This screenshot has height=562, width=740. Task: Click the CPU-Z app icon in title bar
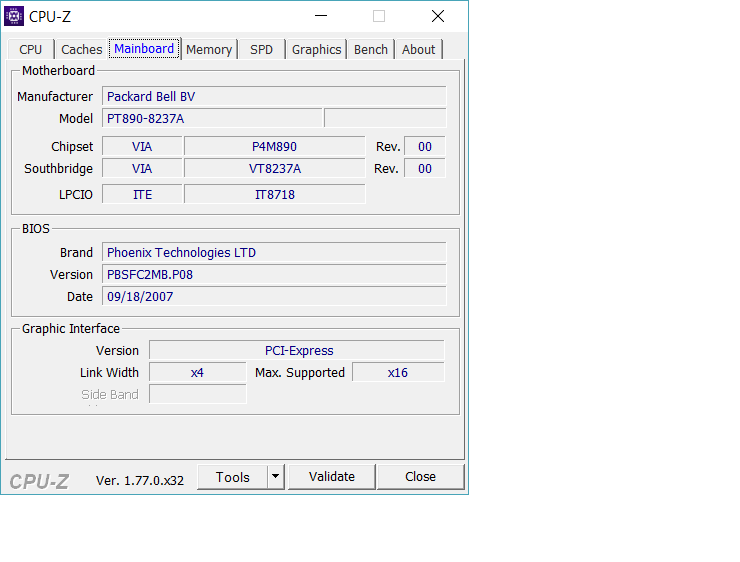pos(14,16)
